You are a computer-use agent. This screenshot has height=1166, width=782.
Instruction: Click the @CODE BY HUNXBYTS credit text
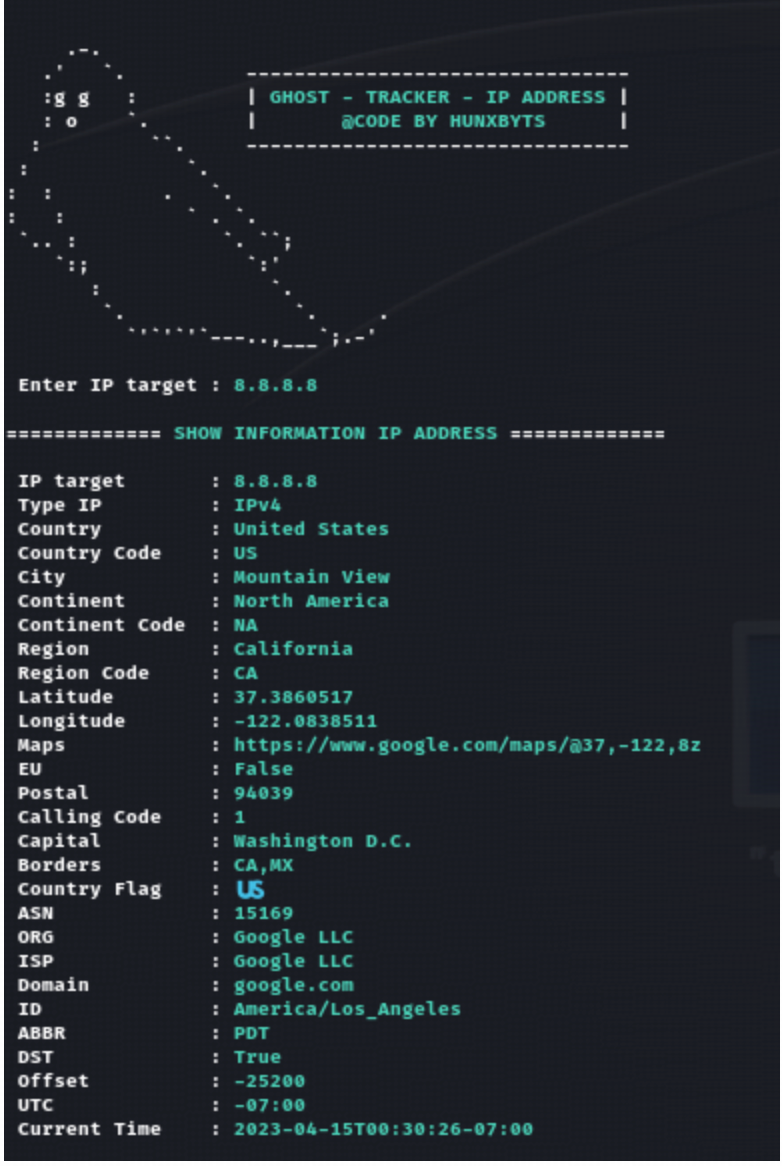click(443, 121)
